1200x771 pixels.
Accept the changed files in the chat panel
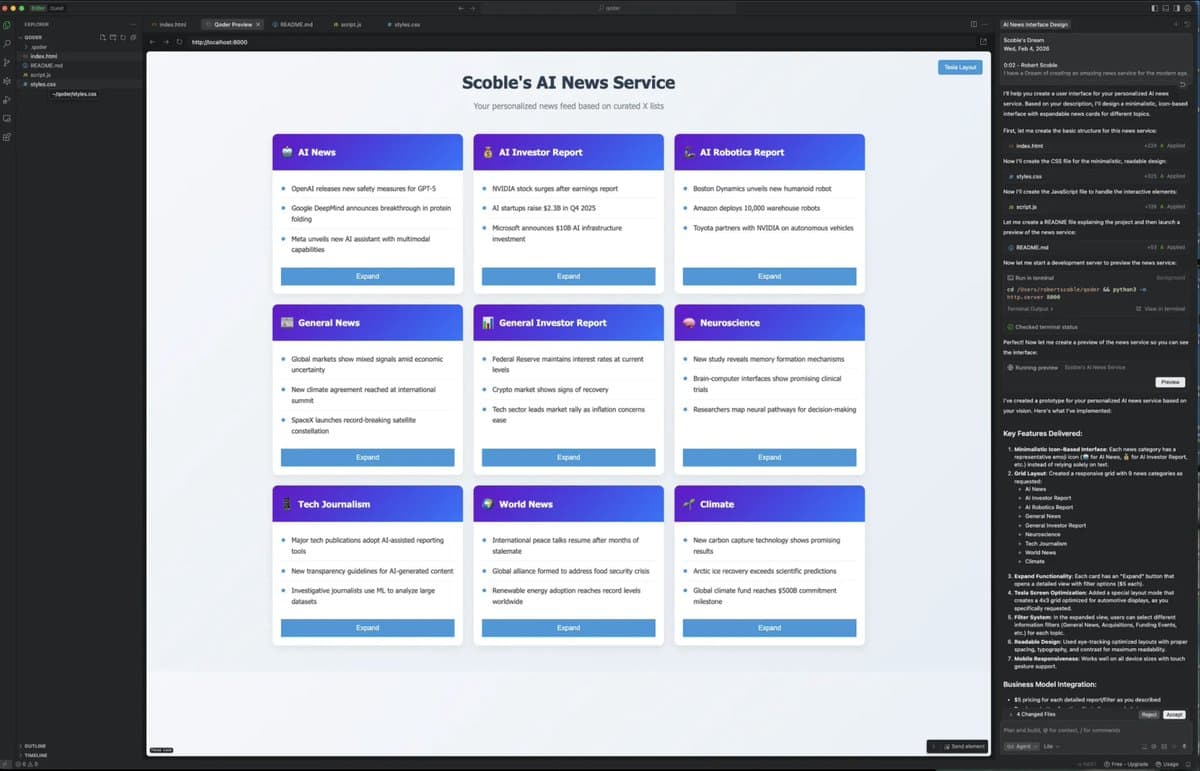(x=1173, y=714)
